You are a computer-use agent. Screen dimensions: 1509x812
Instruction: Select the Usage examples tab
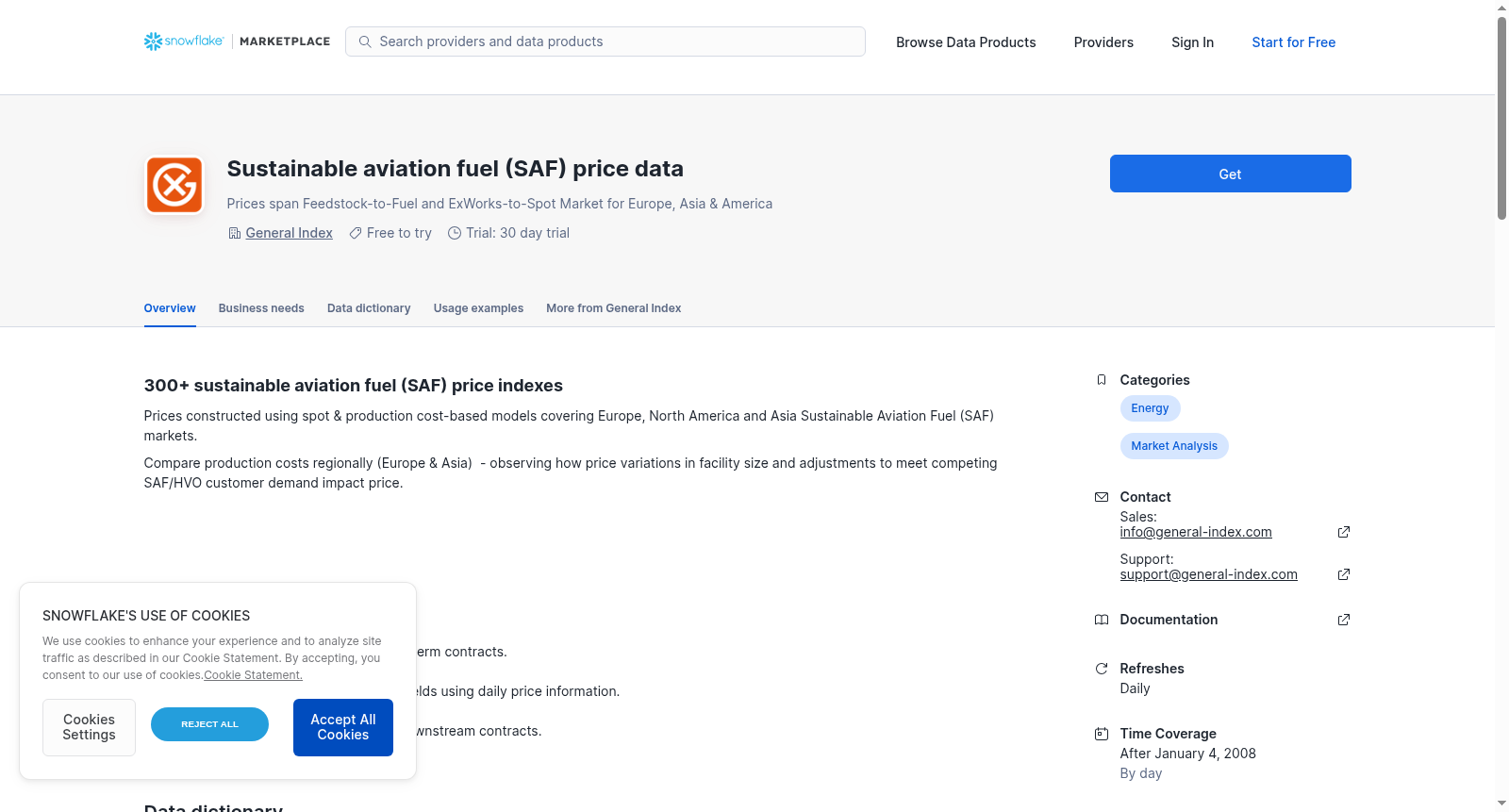478,308
